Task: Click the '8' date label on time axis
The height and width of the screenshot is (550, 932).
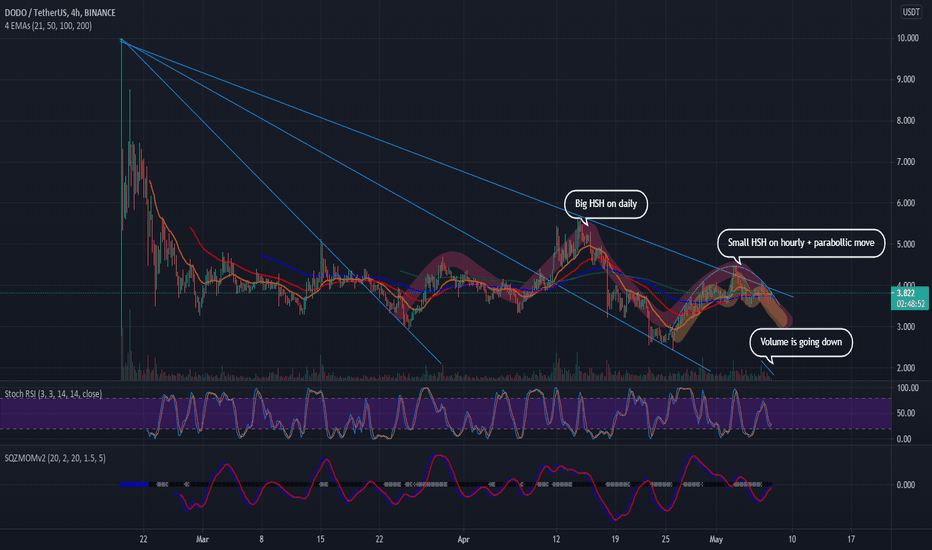Action: pyautogui.click(x=262, y=539)
